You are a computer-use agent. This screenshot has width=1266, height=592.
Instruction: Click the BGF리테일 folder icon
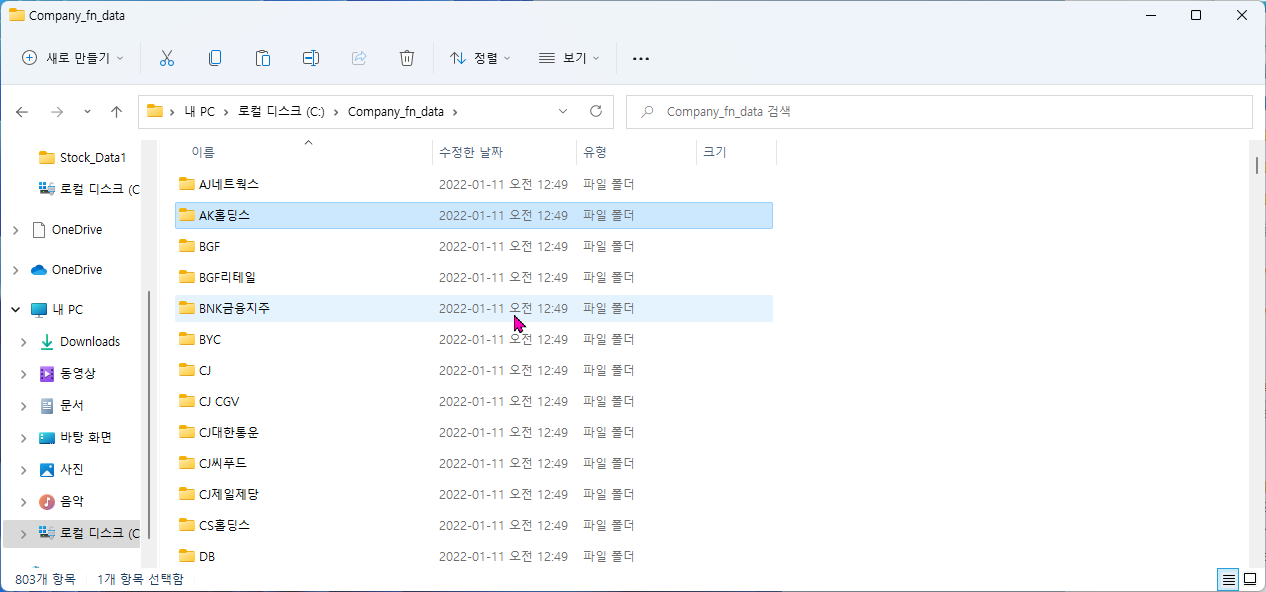point(186,277)
